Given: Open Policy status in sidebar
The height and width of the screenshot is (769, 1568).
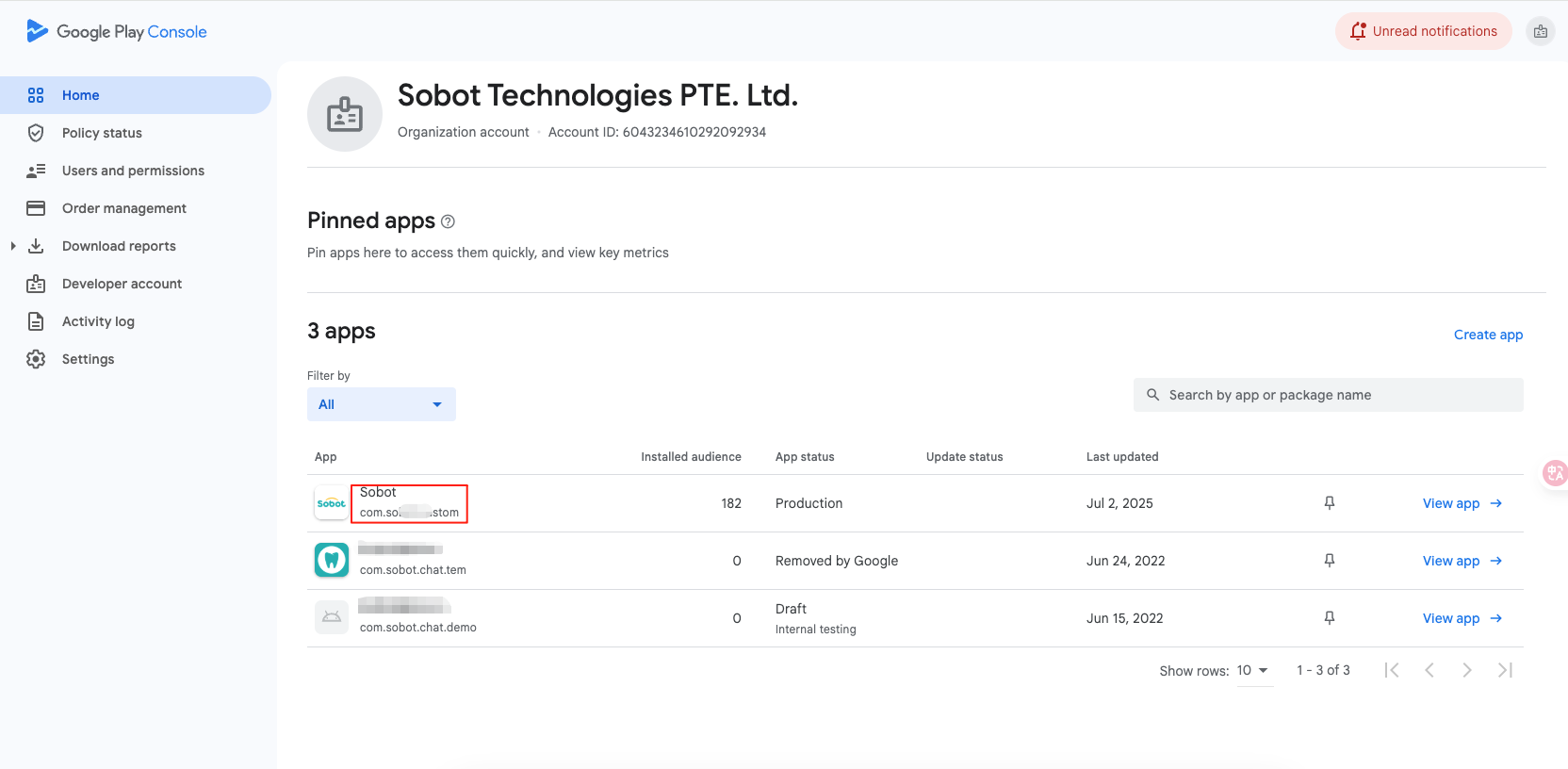Looking at the screenshot, I should 102,133.
